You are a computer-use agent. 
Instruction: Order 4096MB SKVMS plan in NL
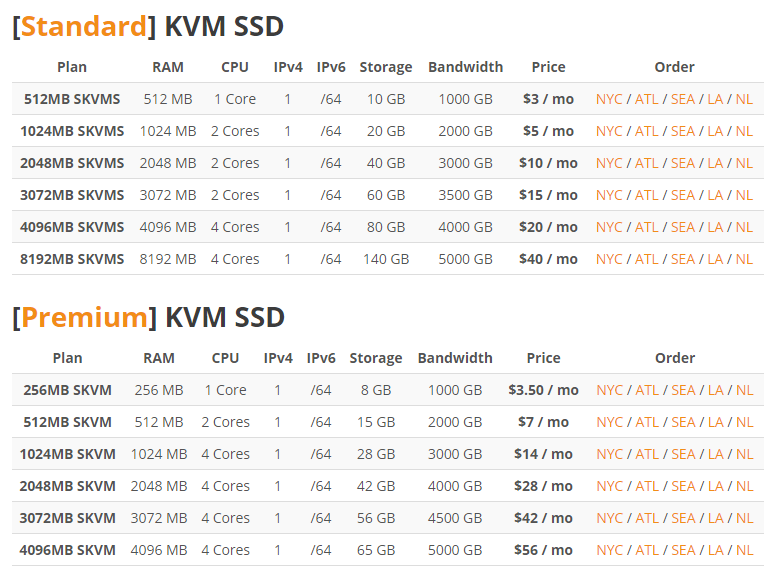(744, 227)
